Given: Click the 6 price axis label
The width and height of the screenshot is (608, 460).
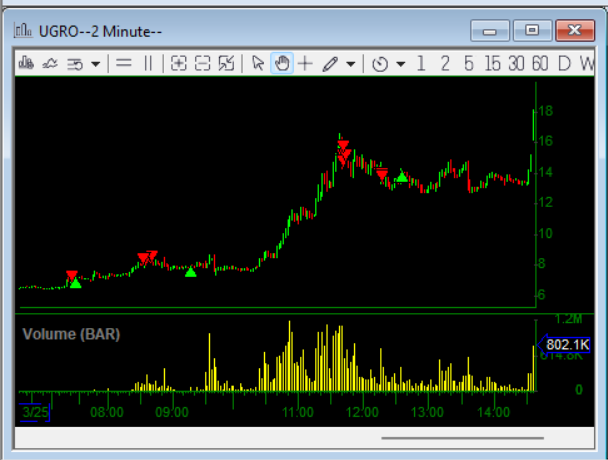Looking at the screenshot, I should tap(542, 295).
